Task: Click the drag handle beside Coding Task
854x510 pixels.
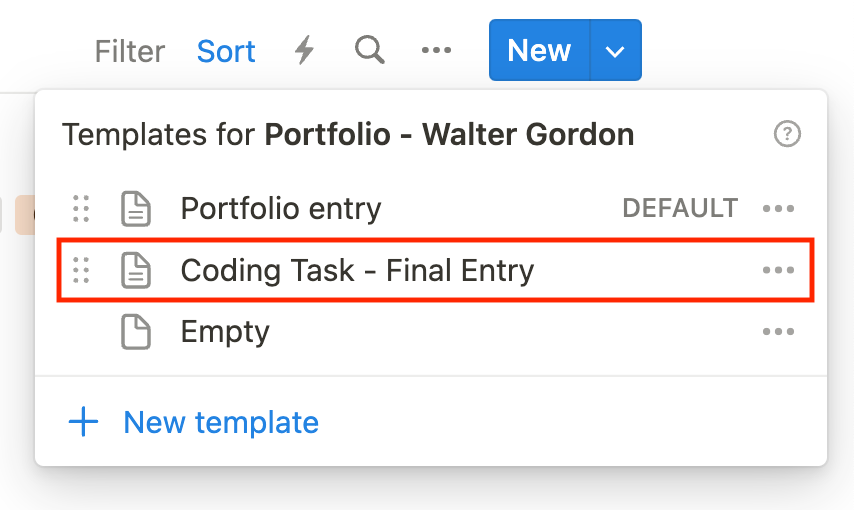Action: coord(82,270)
